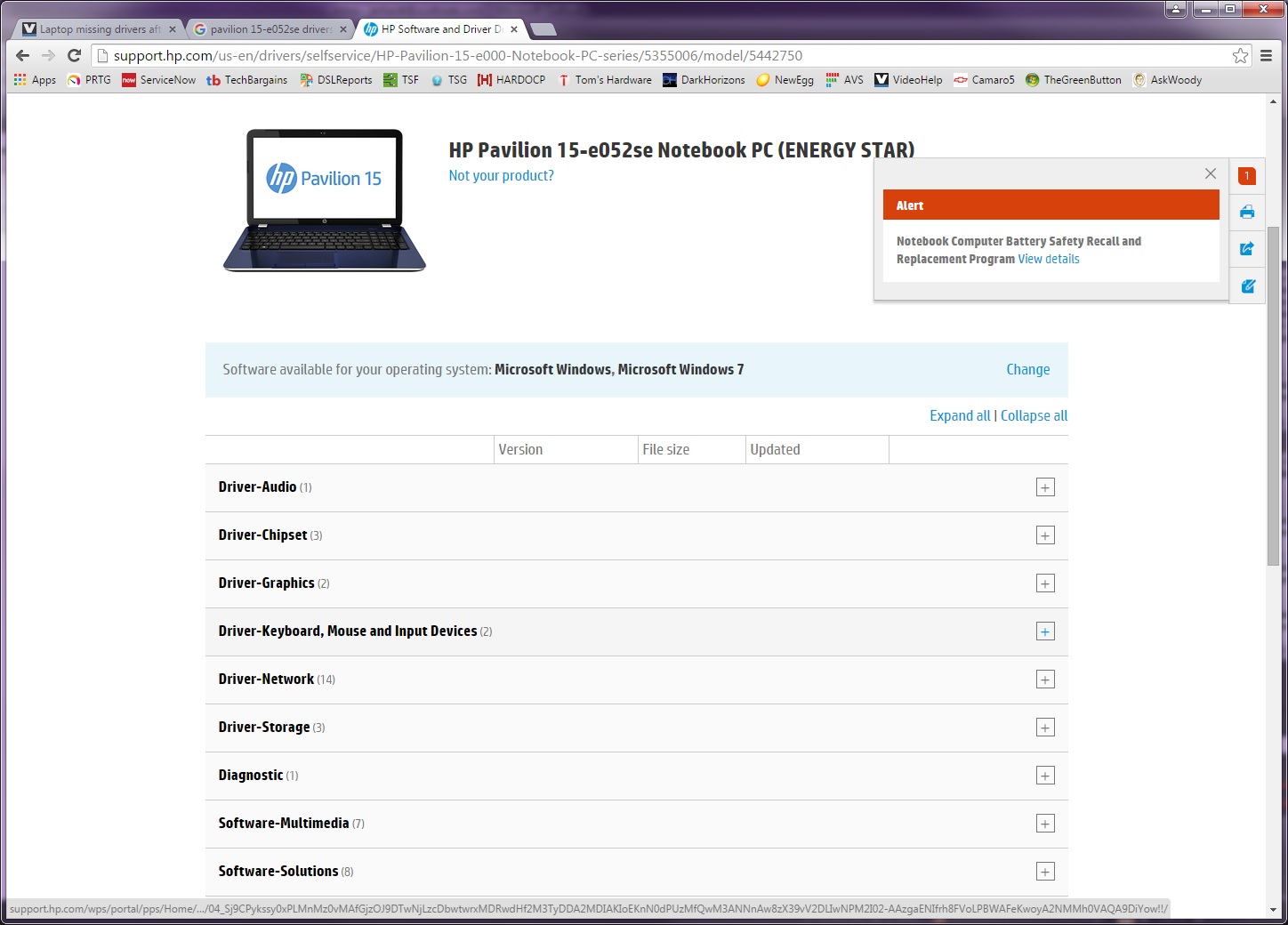Open the HARDOCP bookmark
Screen dimensions: 1288x925
(x=511, y=80)
